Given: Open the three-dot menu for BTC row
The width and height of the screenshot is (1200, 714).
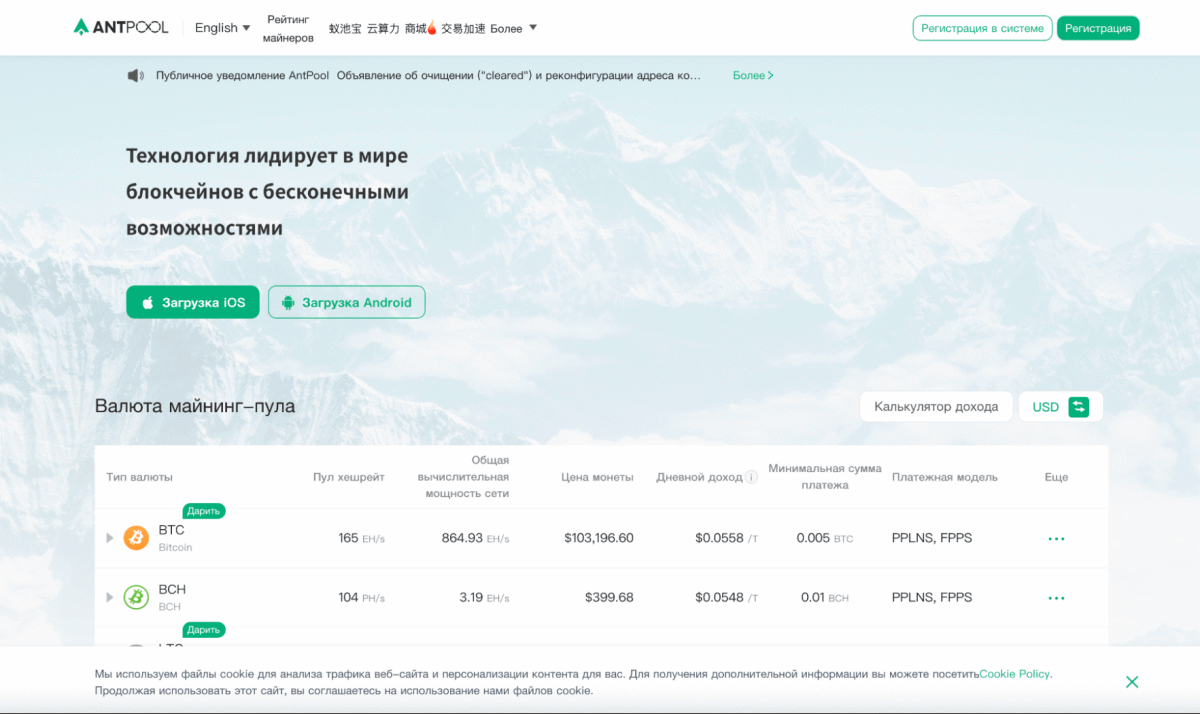Looking at the screenshot, I should tap(1056, 539).
